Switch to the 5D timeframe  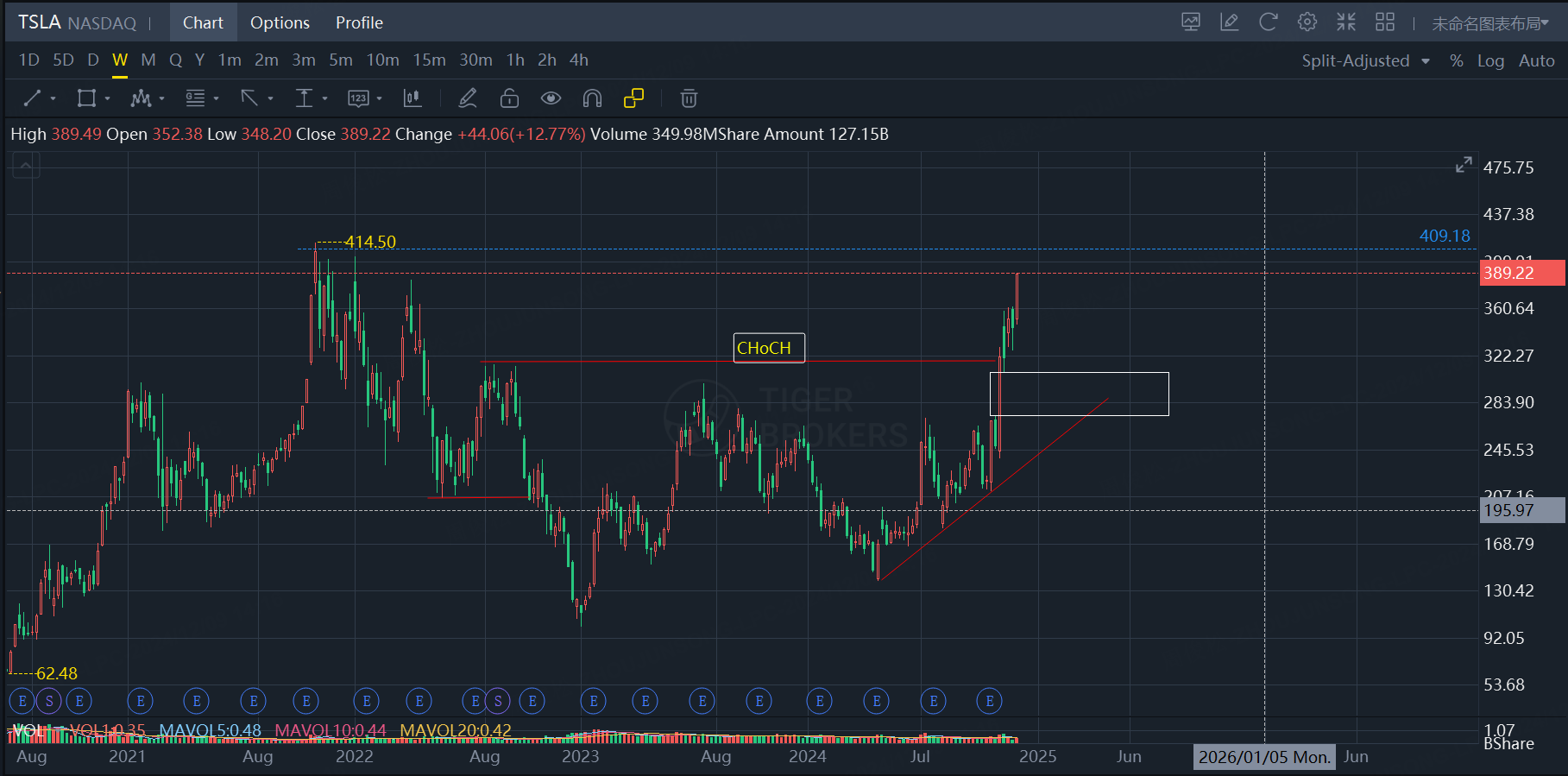(x=63, y=60)
